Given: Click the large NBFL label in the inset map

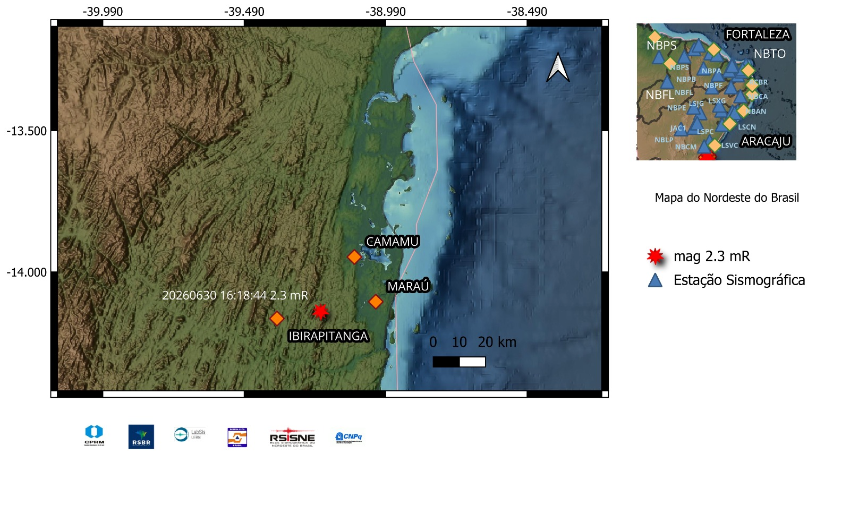Looking at the screenshot, I should (659, 95).
